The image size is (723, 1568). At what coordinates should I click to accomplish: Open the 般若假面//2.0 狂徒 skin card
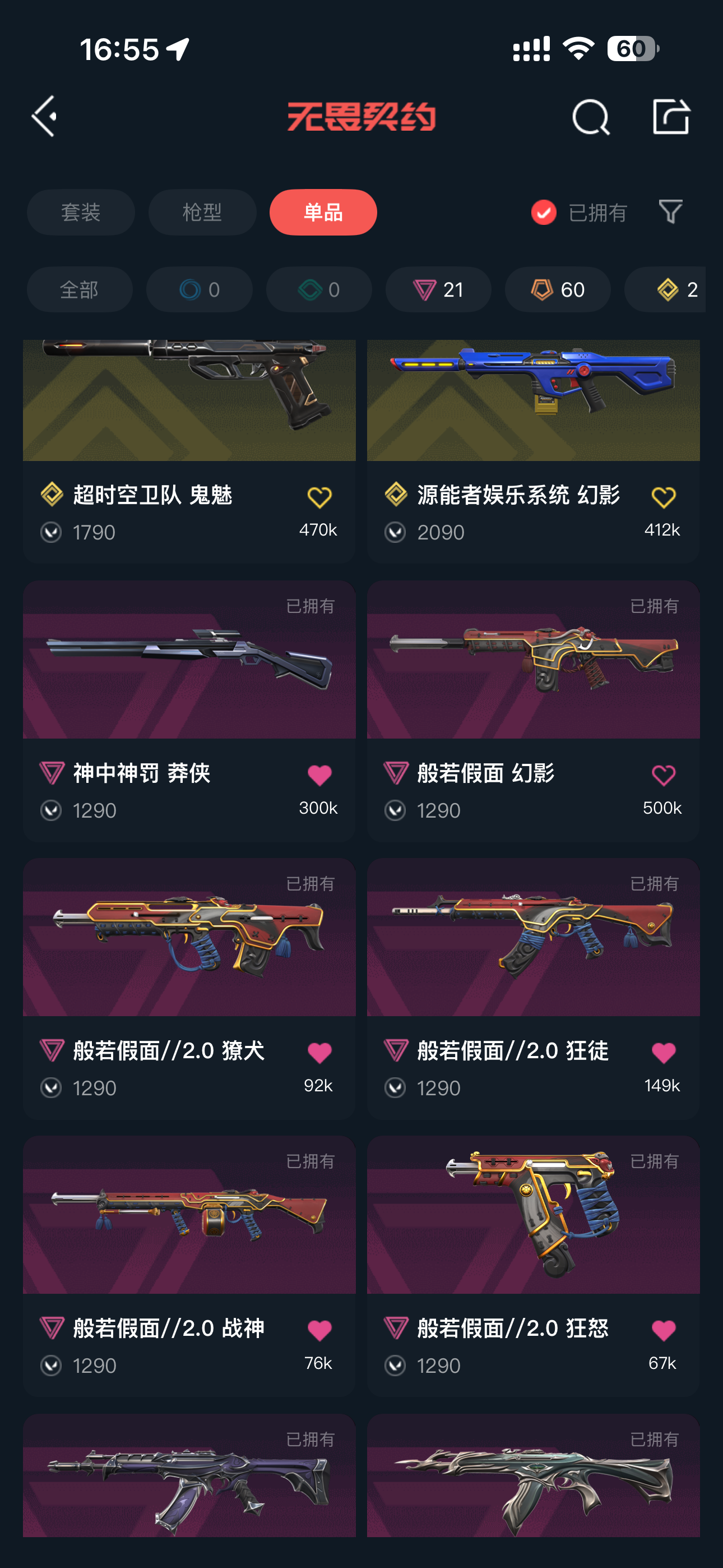pos(533,989)
